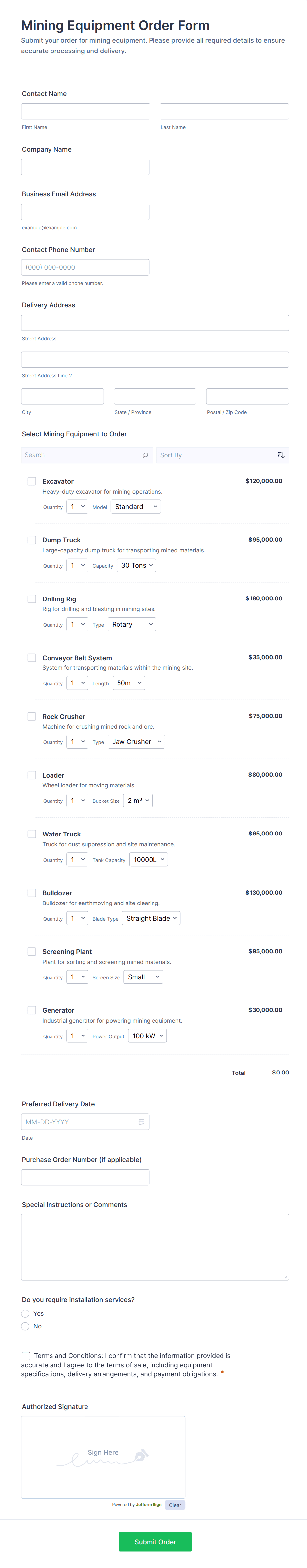Focus the Special Instructions text area
This screenshot has height=1568, width=307.
[x=155, y=1247]
